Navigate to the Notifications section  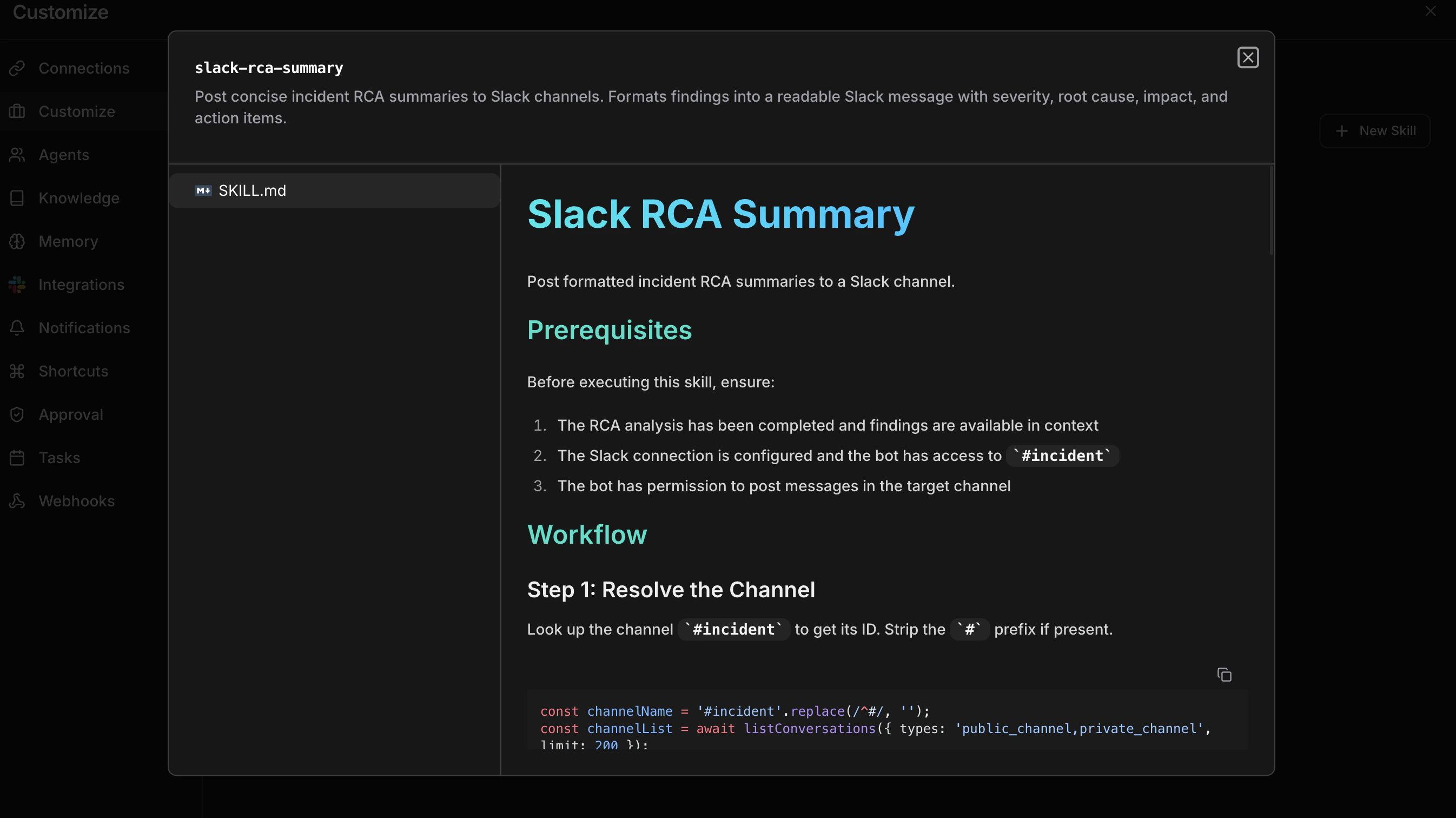tap(84, 328)
